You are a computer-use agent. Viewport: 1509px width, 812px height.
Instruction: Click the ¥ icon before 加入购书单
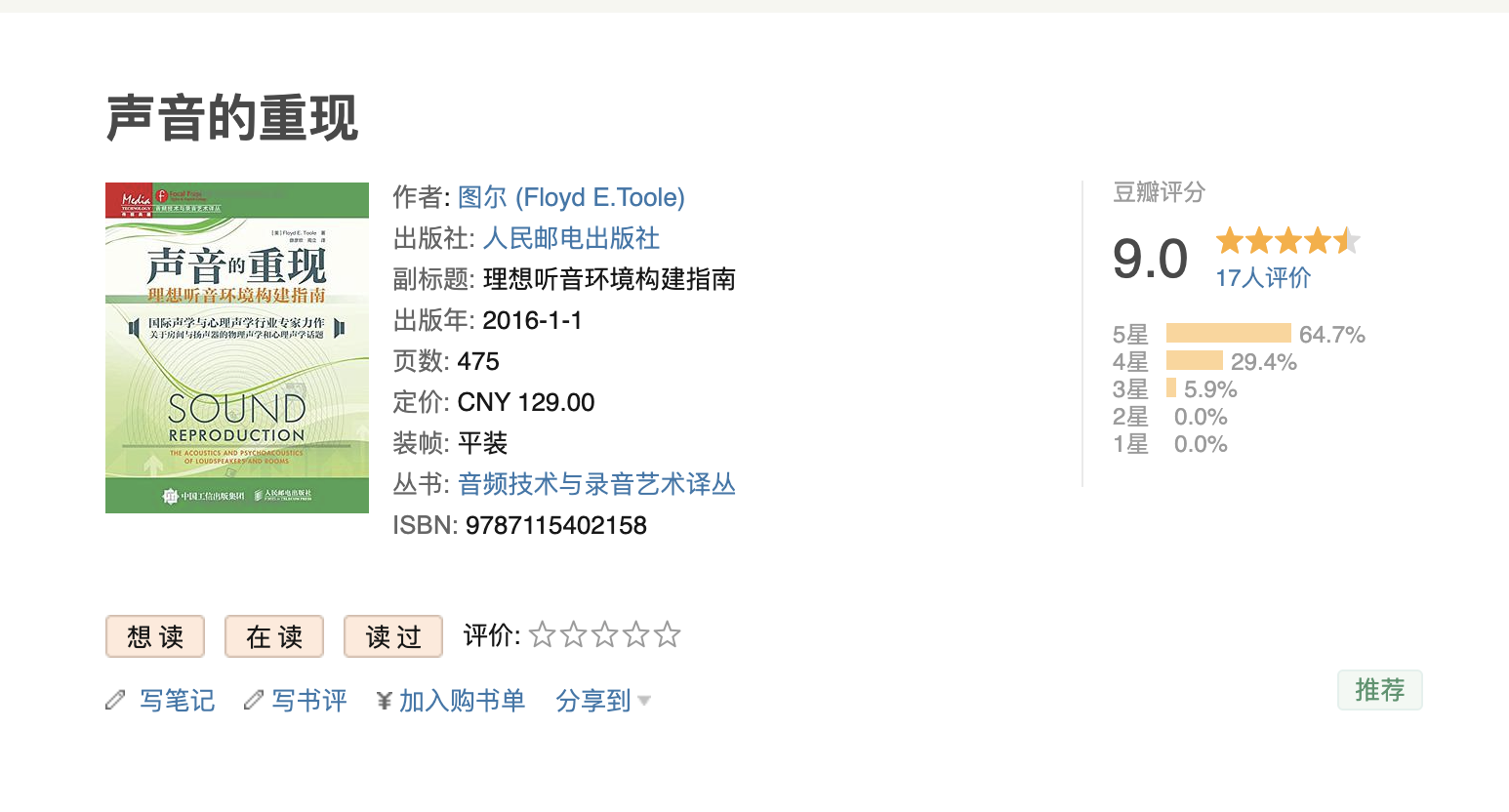tap(383, 700)
